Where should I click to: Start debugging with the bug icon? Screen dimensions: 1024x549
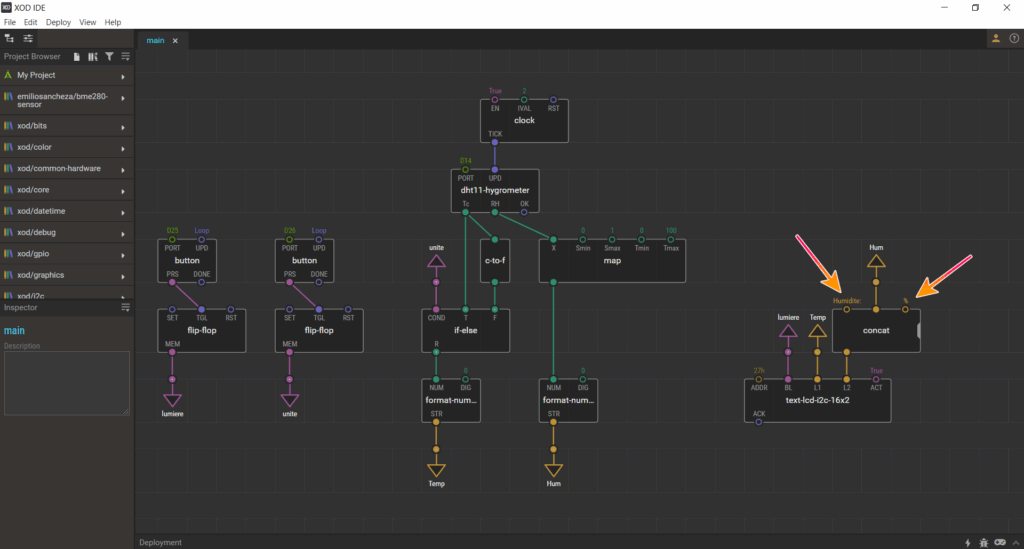(x=984, y=542)
